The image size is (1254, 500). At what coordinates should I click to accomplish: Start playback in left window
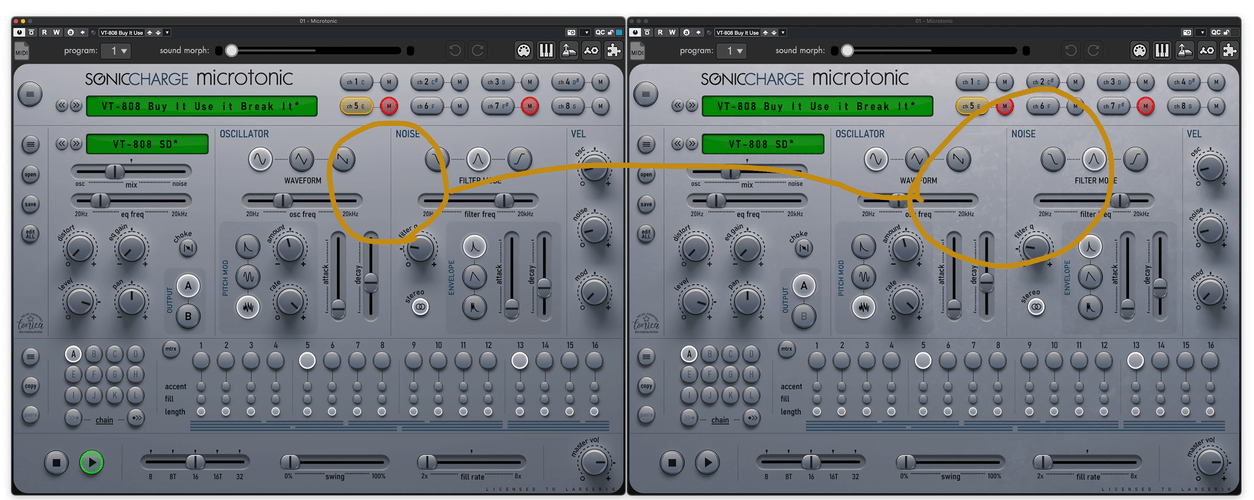pos(91,462)
